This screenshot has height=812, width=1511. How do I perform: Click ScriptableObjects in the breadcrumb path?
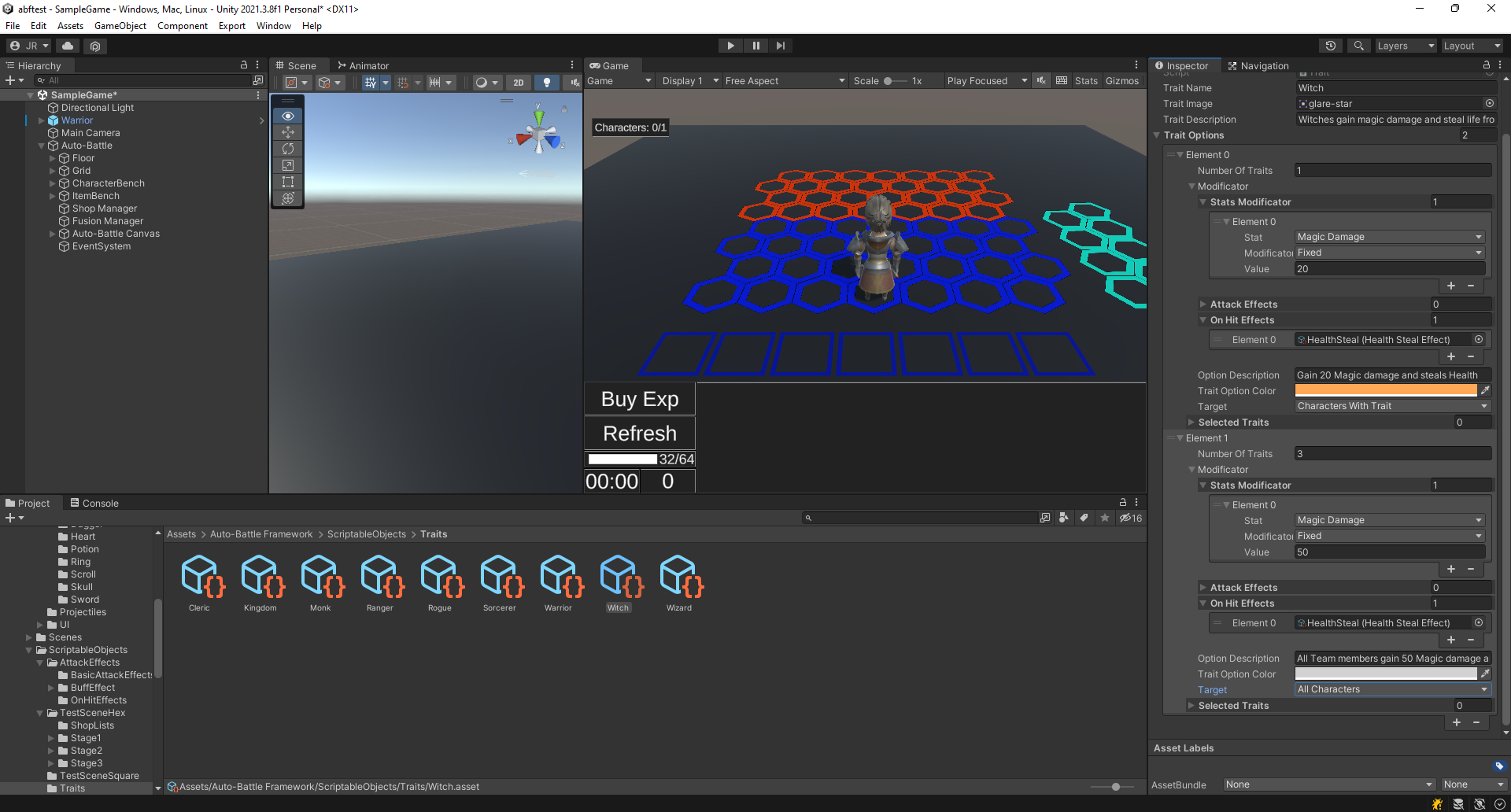[367, 534]
